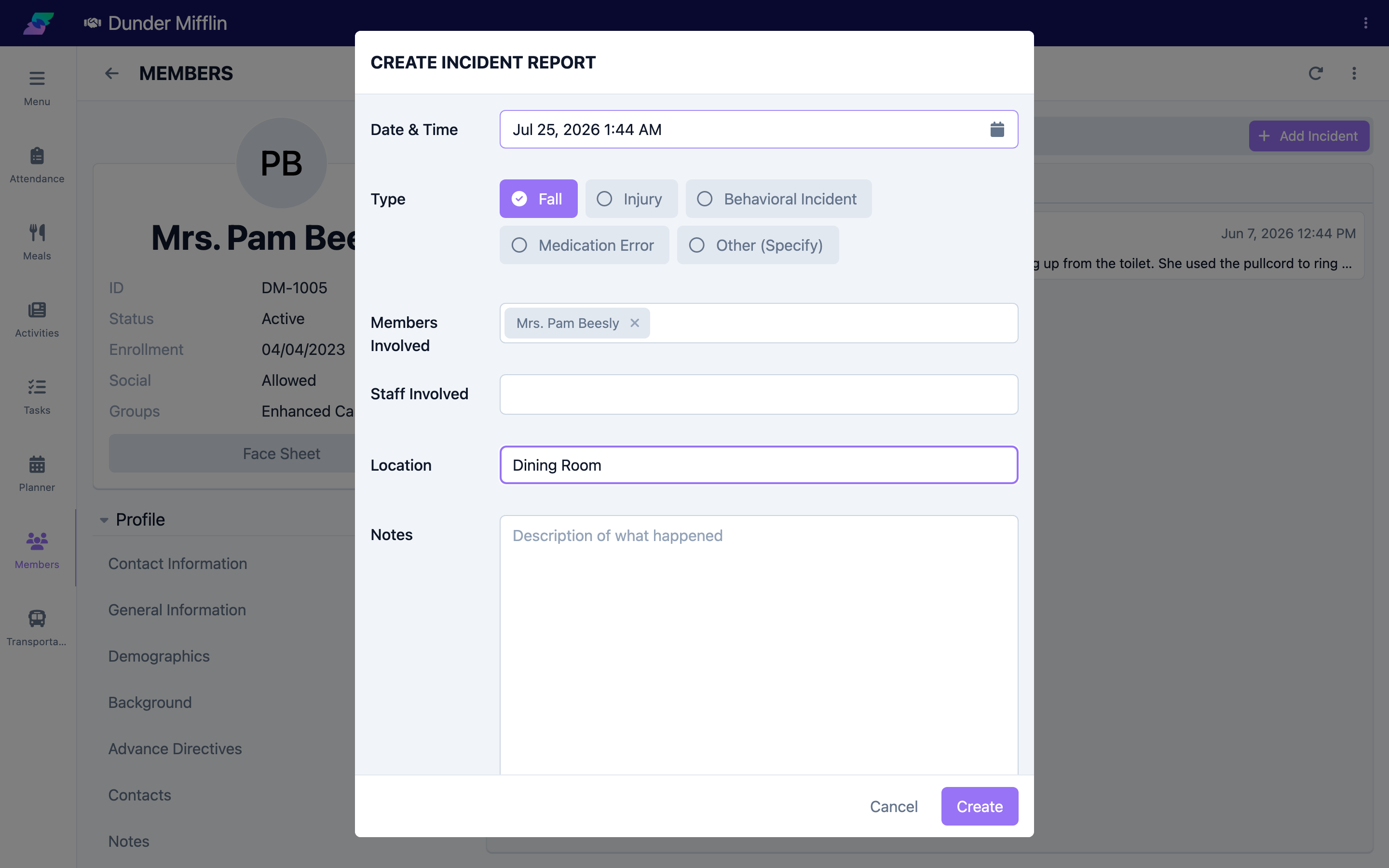
Task: Click the Notes description textarea
Action: (759, 645)
